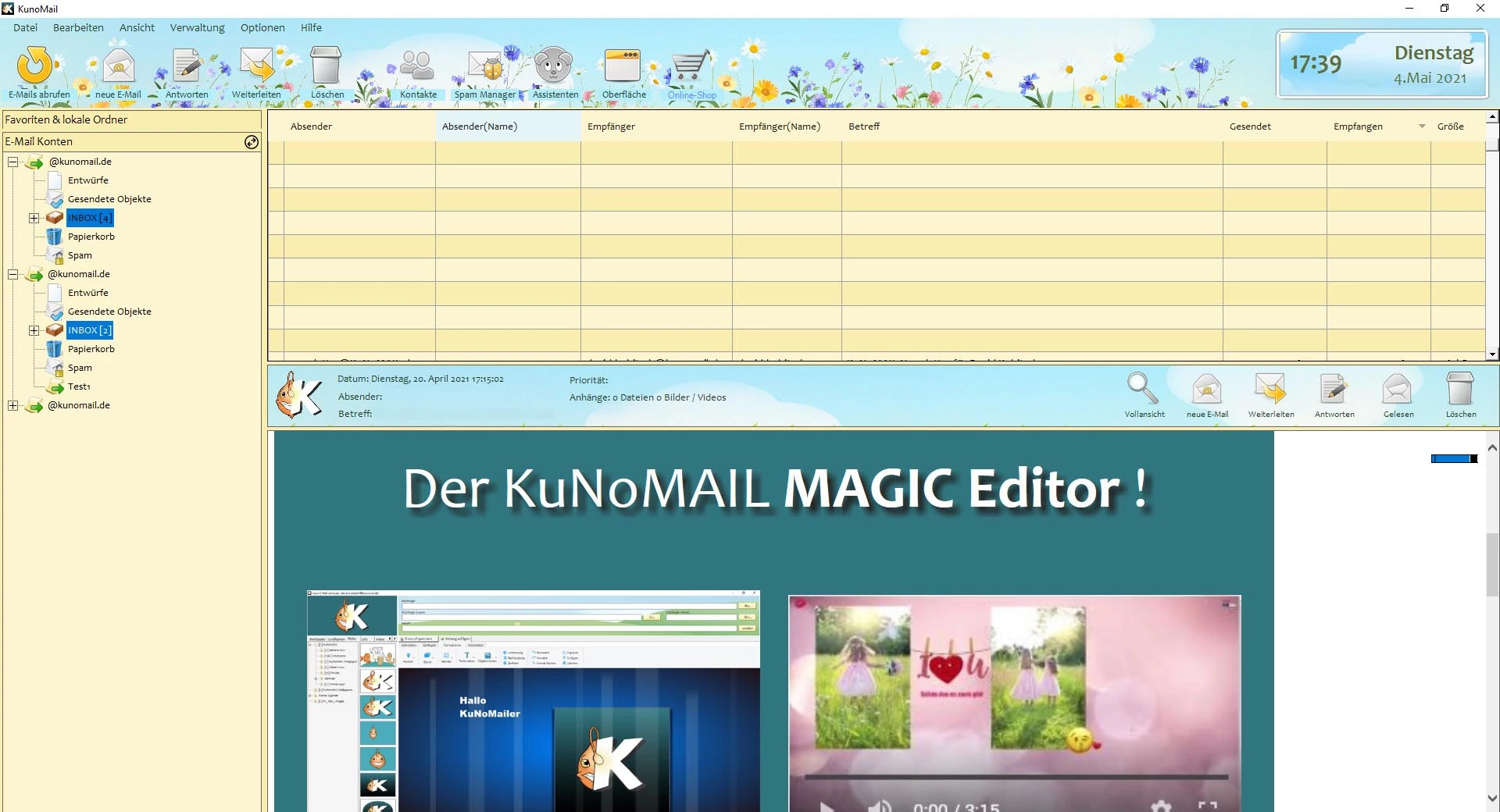This screenshot has height=812, width=1500.
Task: Expand the INBOX [2] folder
Action: pos(34,331)
